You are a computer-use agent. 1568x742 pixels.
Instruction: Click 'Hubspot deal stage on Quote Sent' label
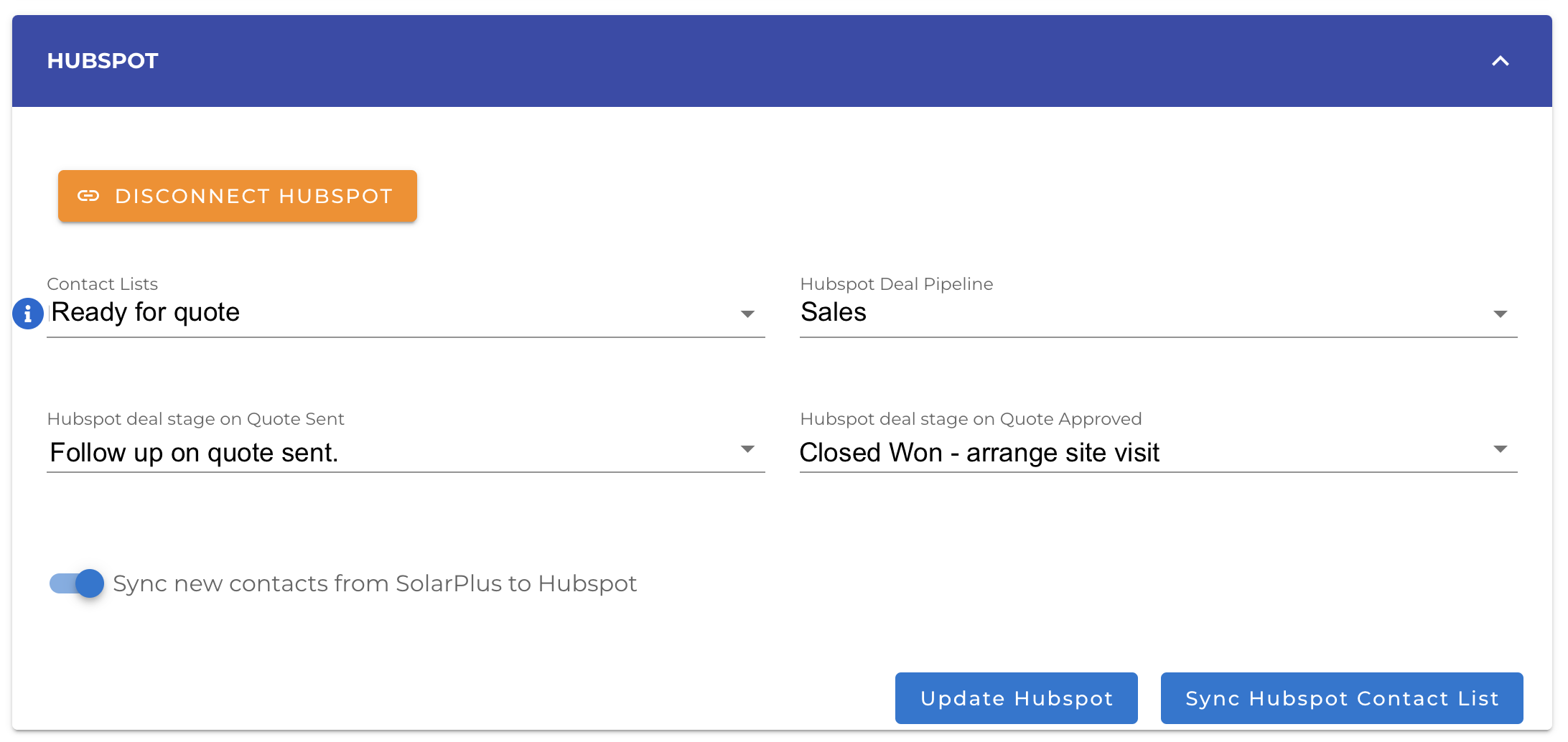pos(195,419)
